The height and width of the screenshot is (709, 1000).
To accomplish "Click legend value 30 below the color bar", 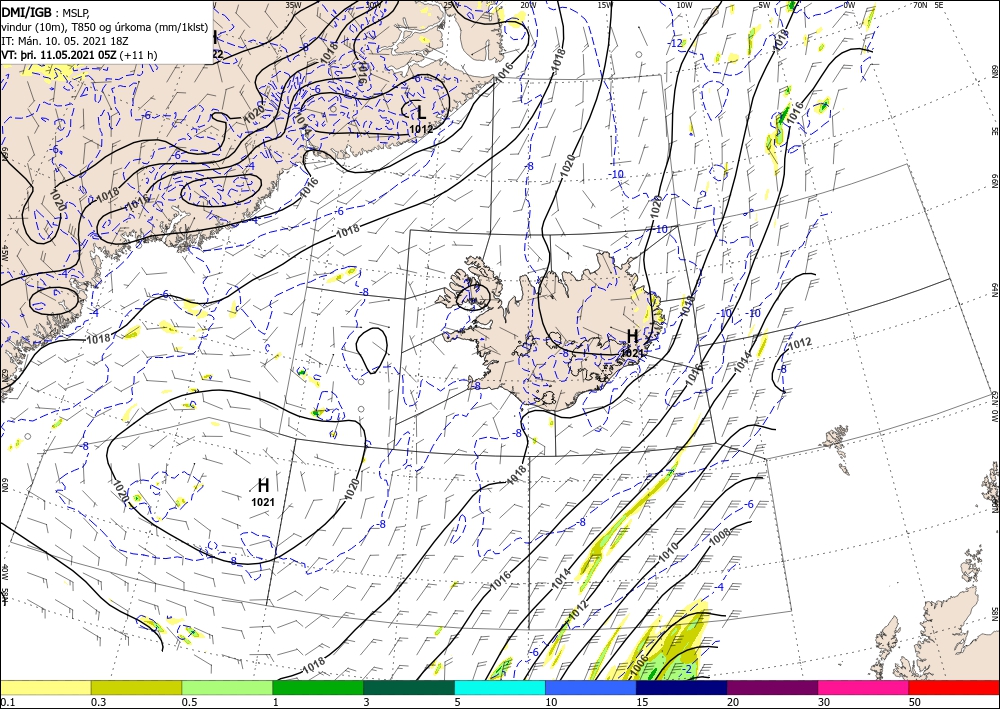I will pyautogui.click(x=824, y=702).
